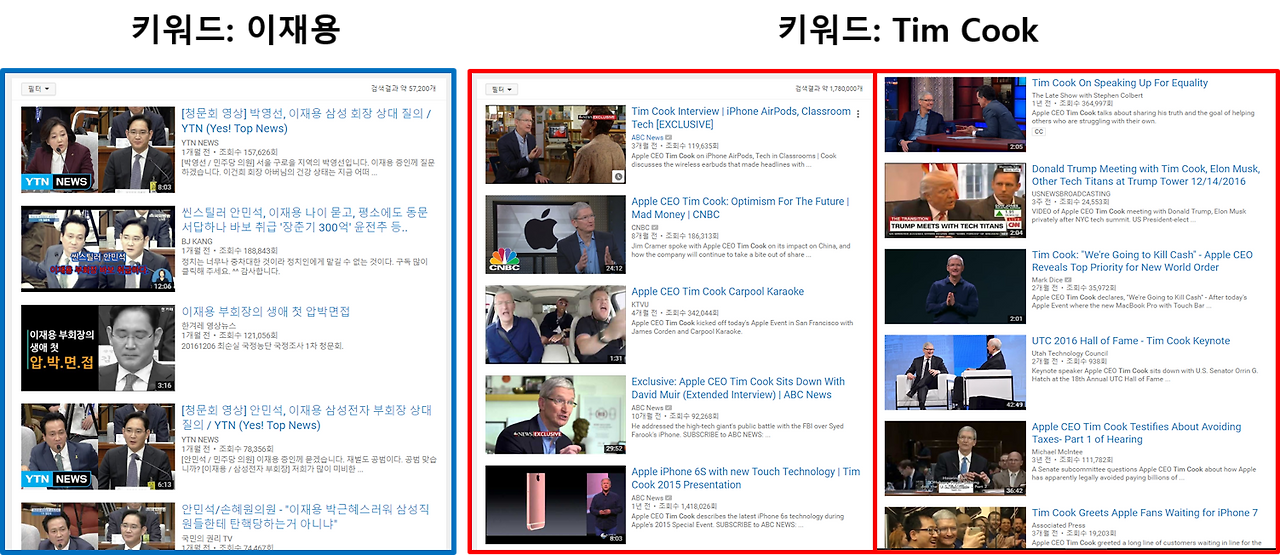This screenshot has height=555, width=1280.
Task: Open the video titled 이재용 부회장의 생애 첫 압박면접
Action: click(265, 312)
